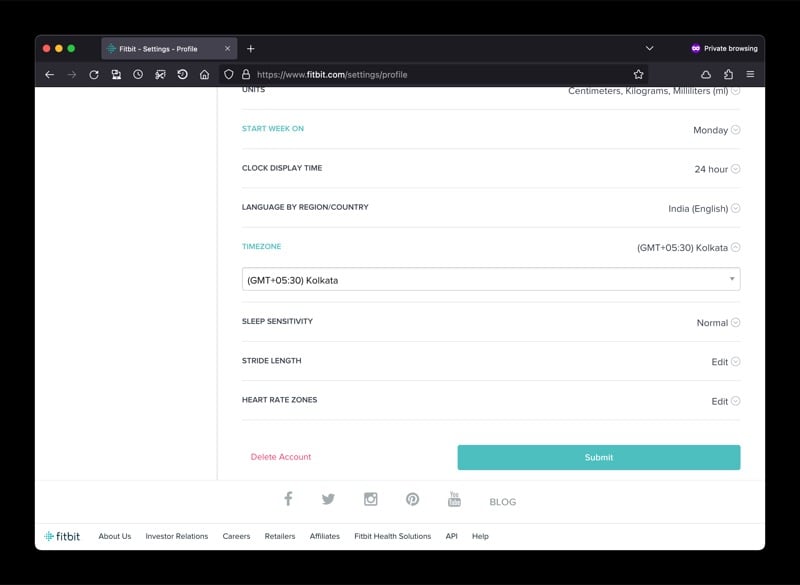
Task: Click the TIMEZONE label
Action: click(x=261, y=246)
